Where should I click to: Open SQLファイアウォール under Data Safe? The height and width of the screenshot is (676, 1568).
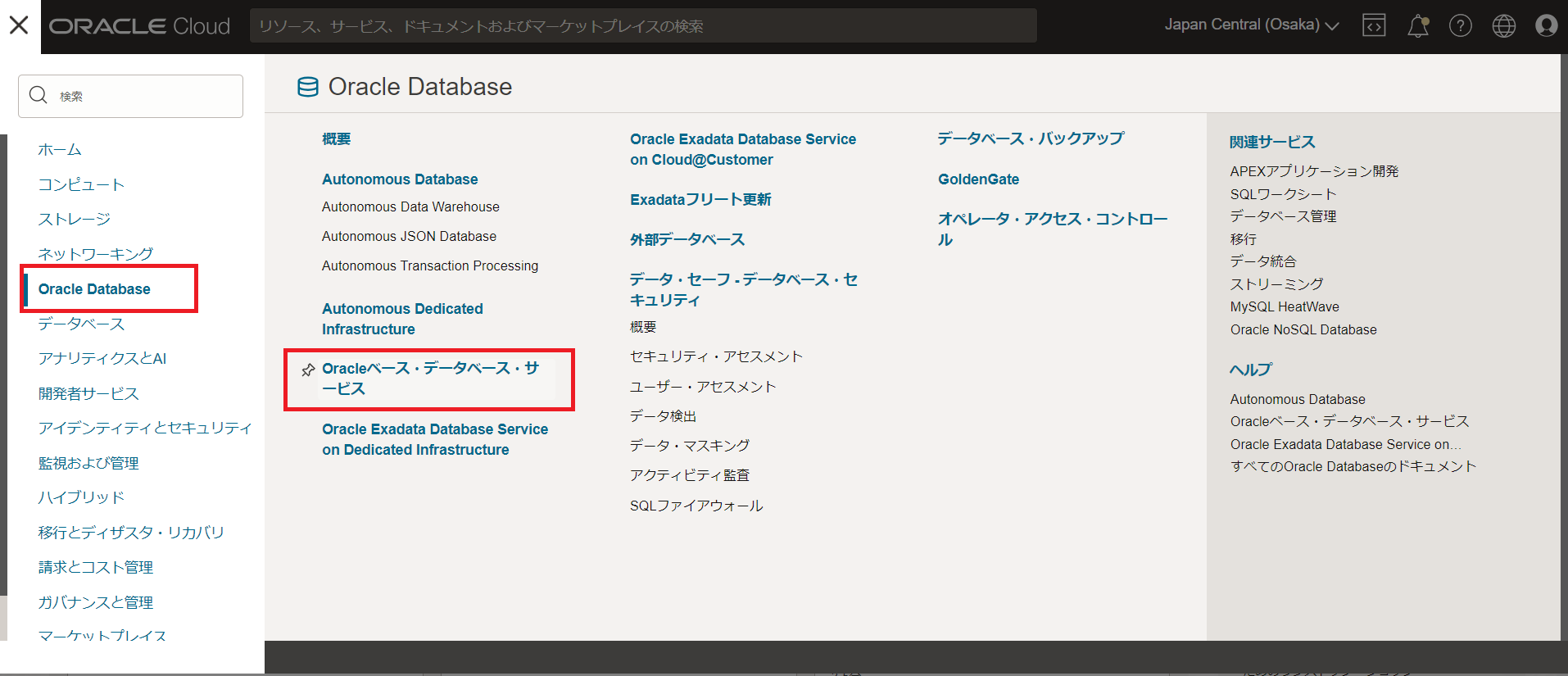696,506
